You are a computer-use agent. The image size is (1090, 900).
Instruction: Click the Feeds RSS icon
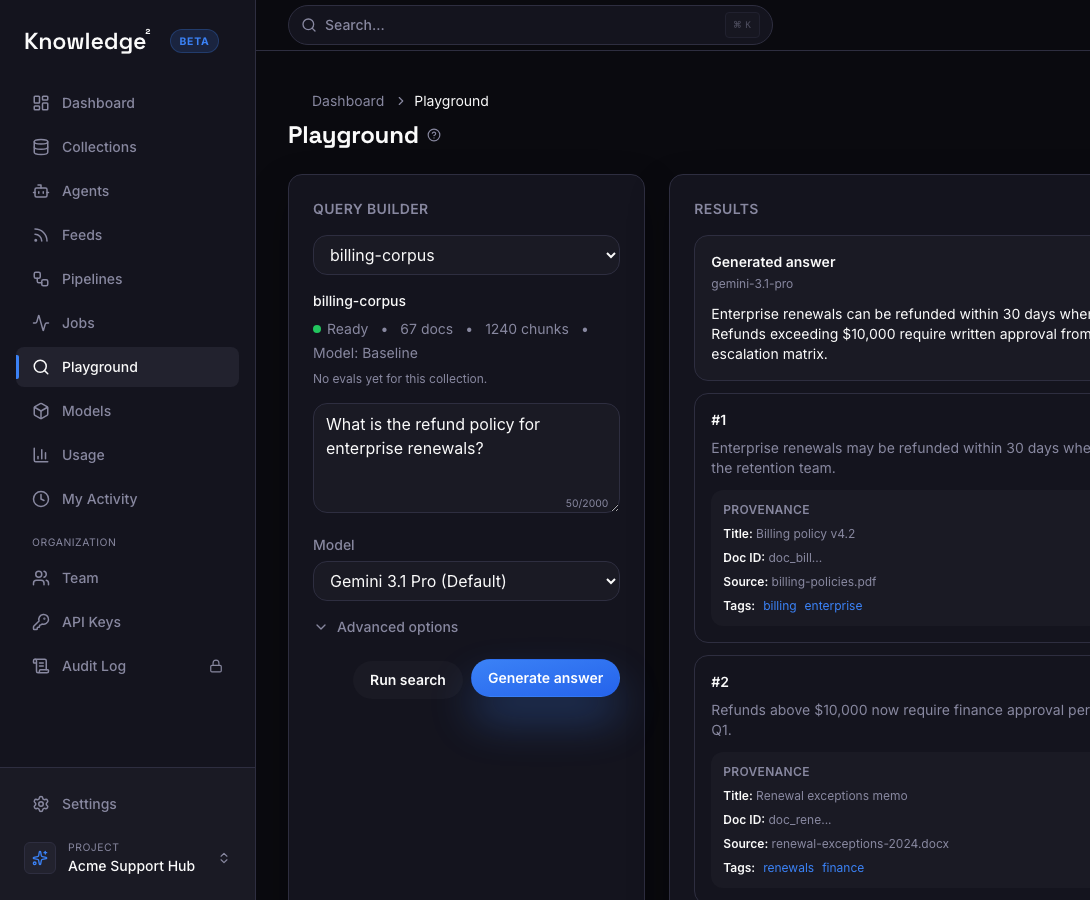point(41,235)
